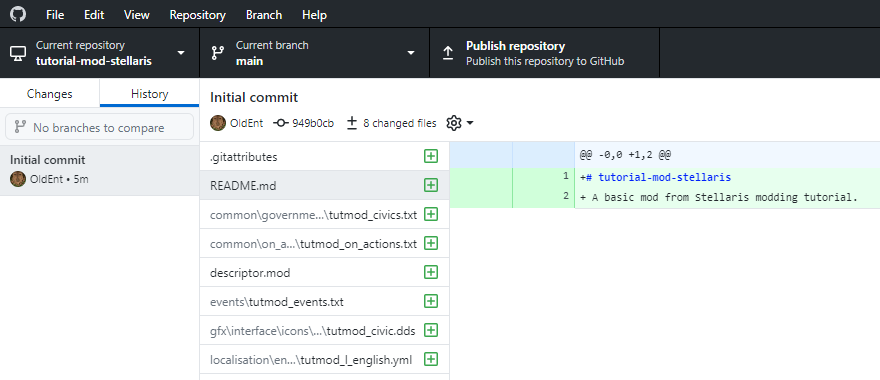The image size is (880, 380).
Task: Click OldEnt avatar in history list
Action: click(18, 180)
